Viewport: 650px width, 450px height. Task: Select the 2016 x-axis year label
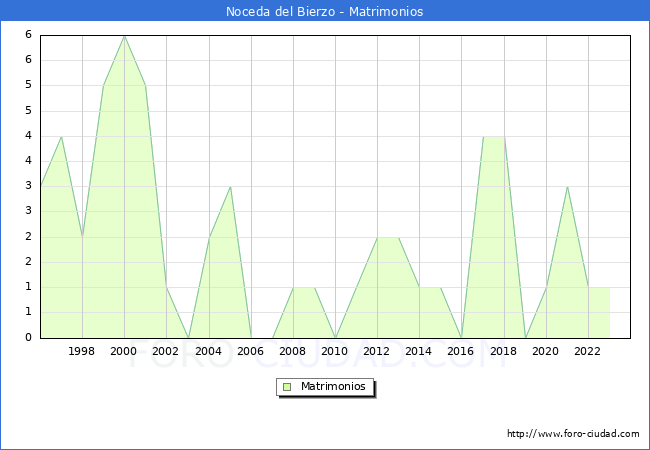(x=461, y=351)
